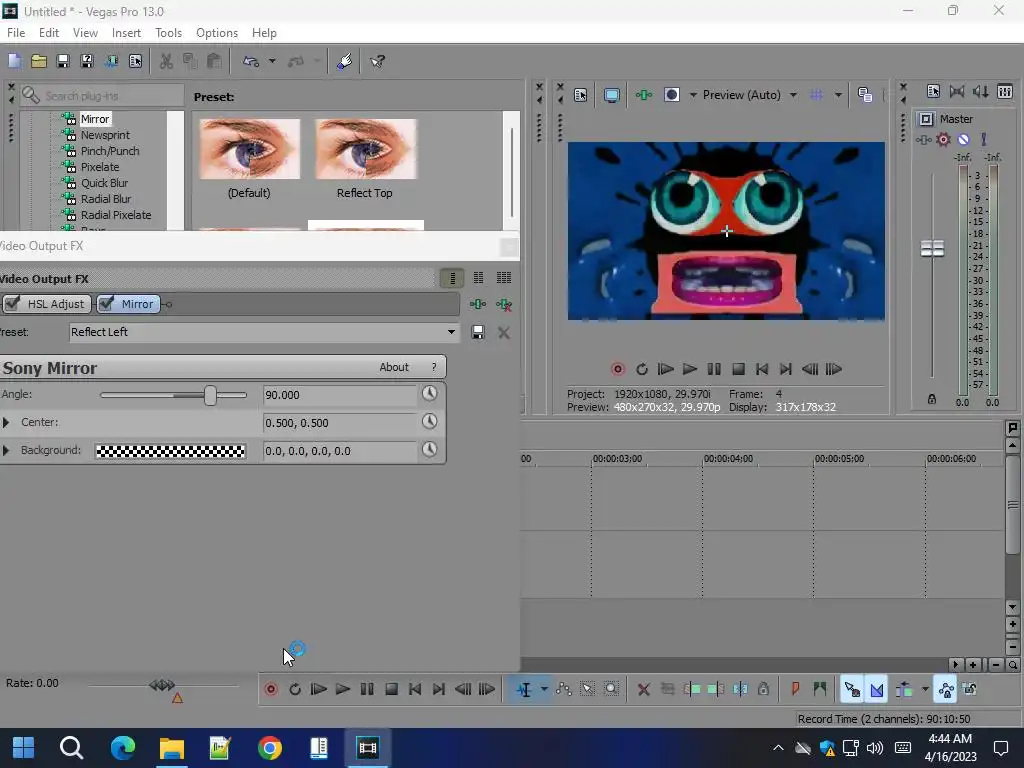1024x768 pixels.
Task: Toggle Loop Playback in the main transport
Action: tap(295, 689)
